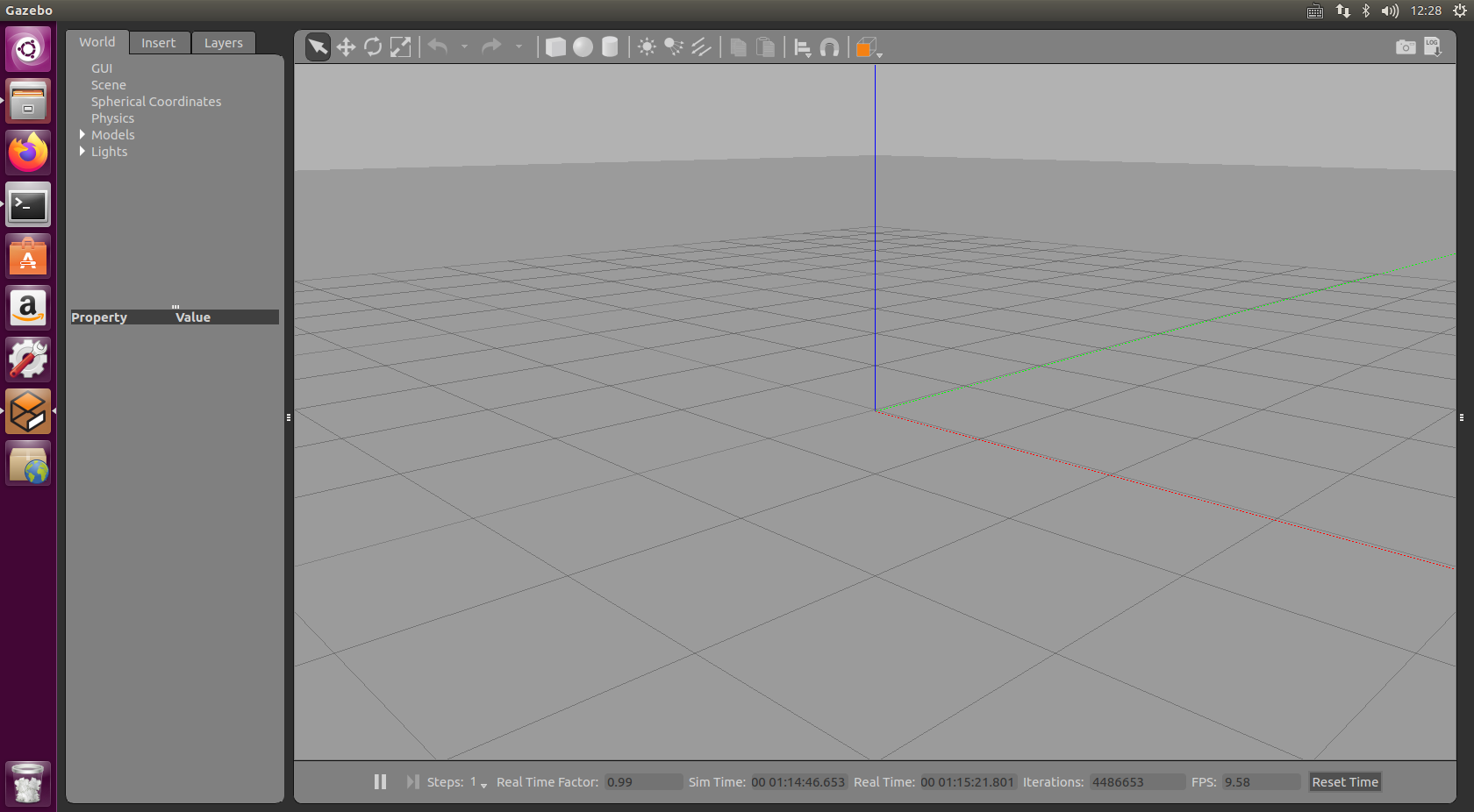1474x812 pixels.
Task: Click the paste icon in toolbar
Action: pyautogui.click(x=766, y=46)
